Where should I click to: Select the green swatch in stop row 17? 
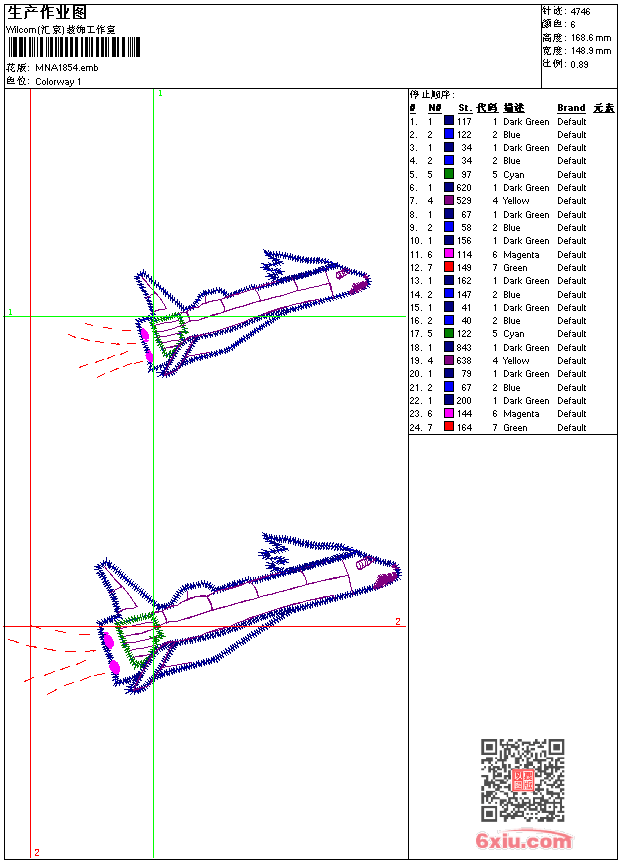449,333
